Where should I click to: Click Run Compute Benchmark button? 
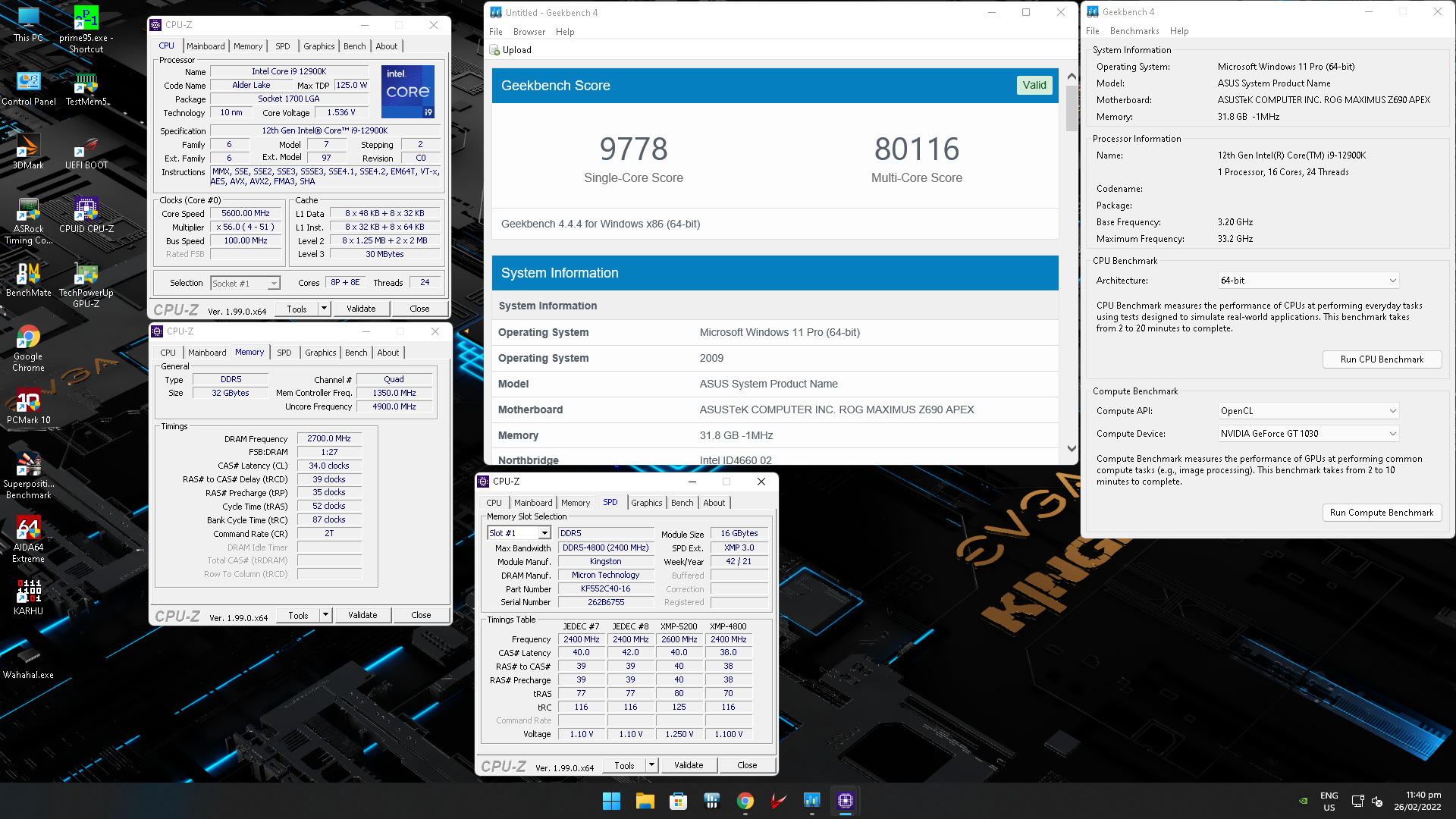pyautogui.click(x=1382, y=513)
